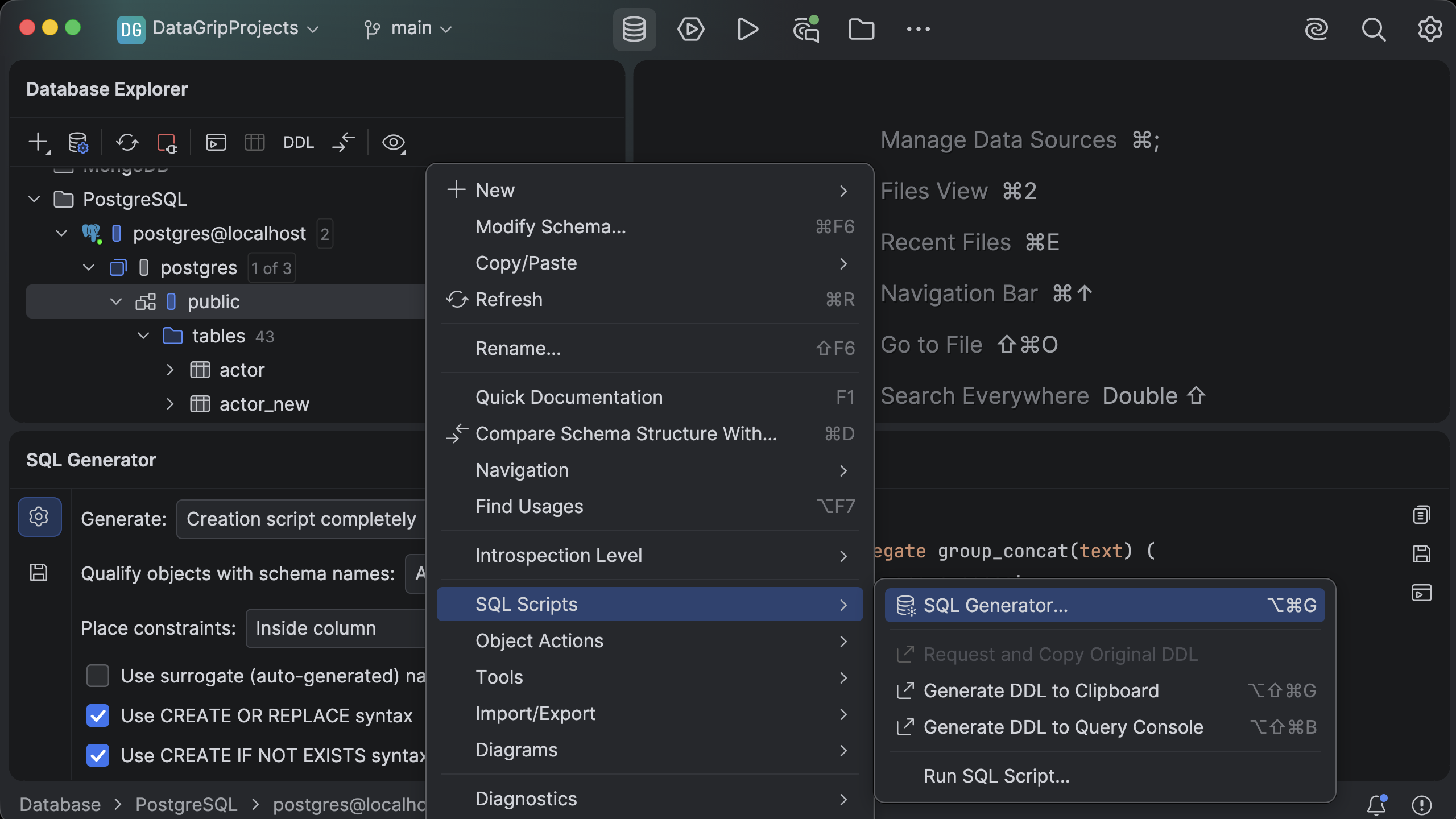Open the Database tool window icon
The width and height of the screenshot is (1456, 819).
click(634, 29)
